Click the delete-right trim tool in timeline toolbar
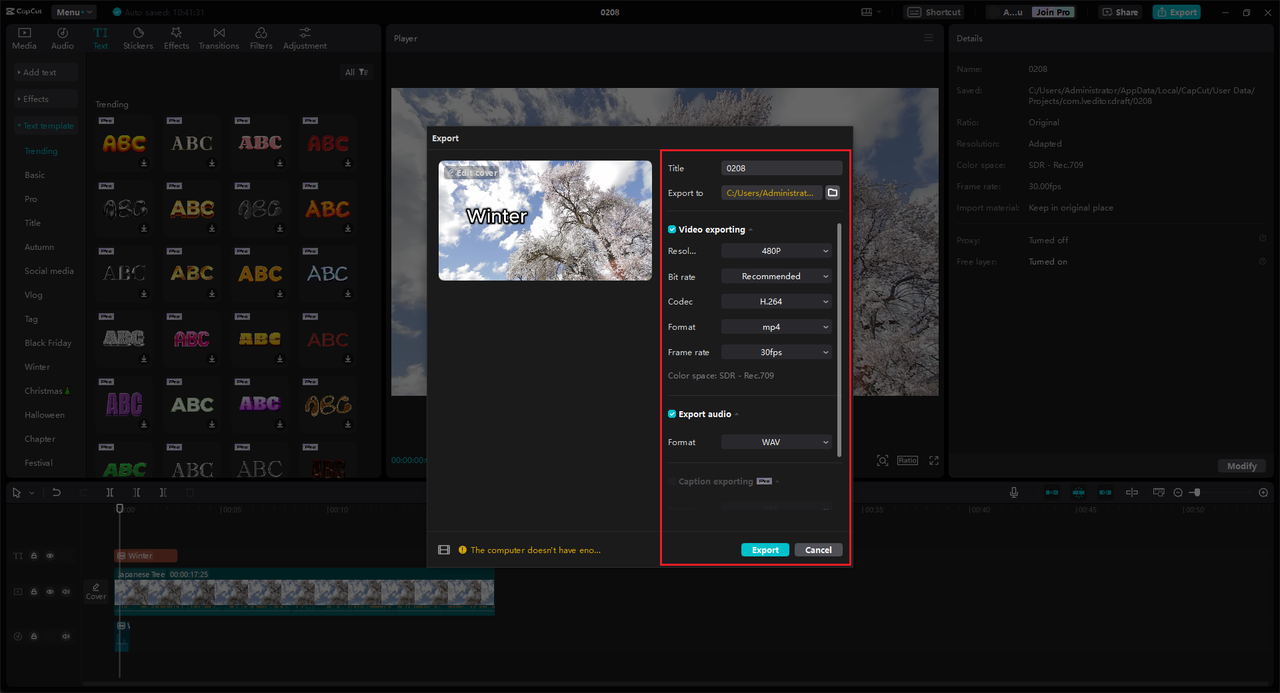The width and height of the screenshot is (1280, 693). [x=163, y=493]
